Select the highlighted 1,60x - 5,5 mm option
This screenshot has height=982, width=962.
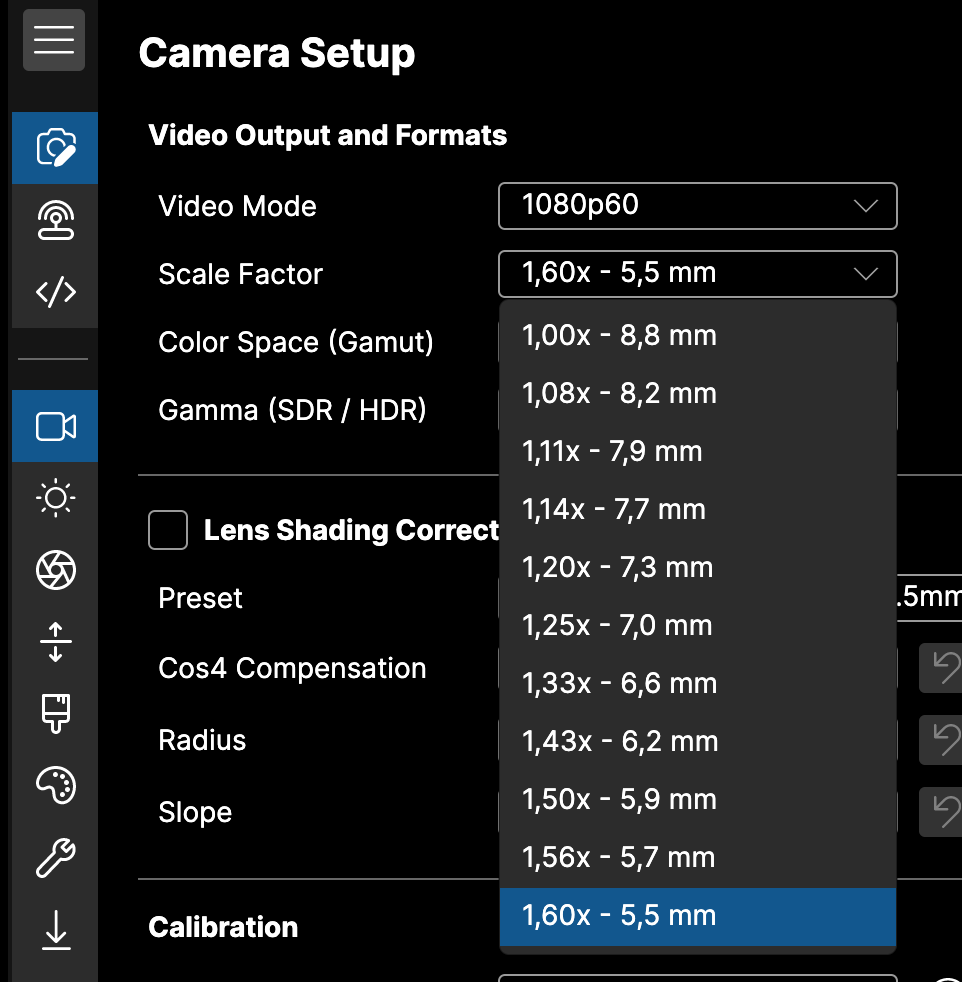(x=697, y=916)
